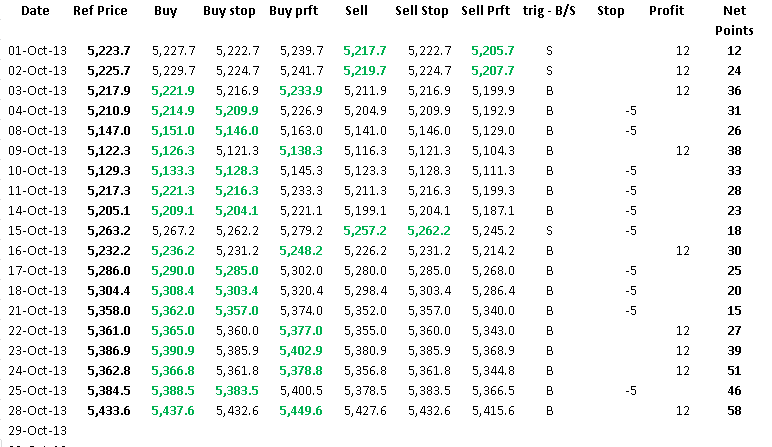Click ref price 5,263.2 cell
This screenshot has width=772, height=447.
109,231
